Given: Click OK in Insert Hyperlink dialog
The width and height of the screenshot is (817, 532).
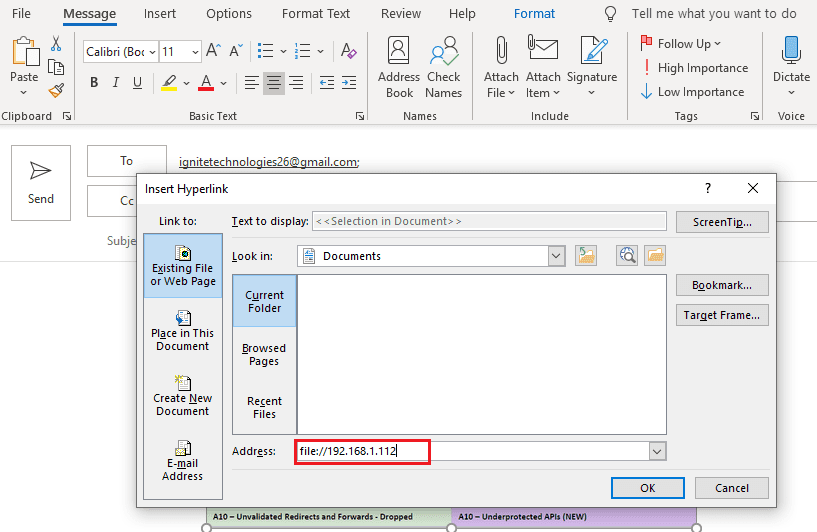Looking at the screenshot, I should [x=648, y=488].
